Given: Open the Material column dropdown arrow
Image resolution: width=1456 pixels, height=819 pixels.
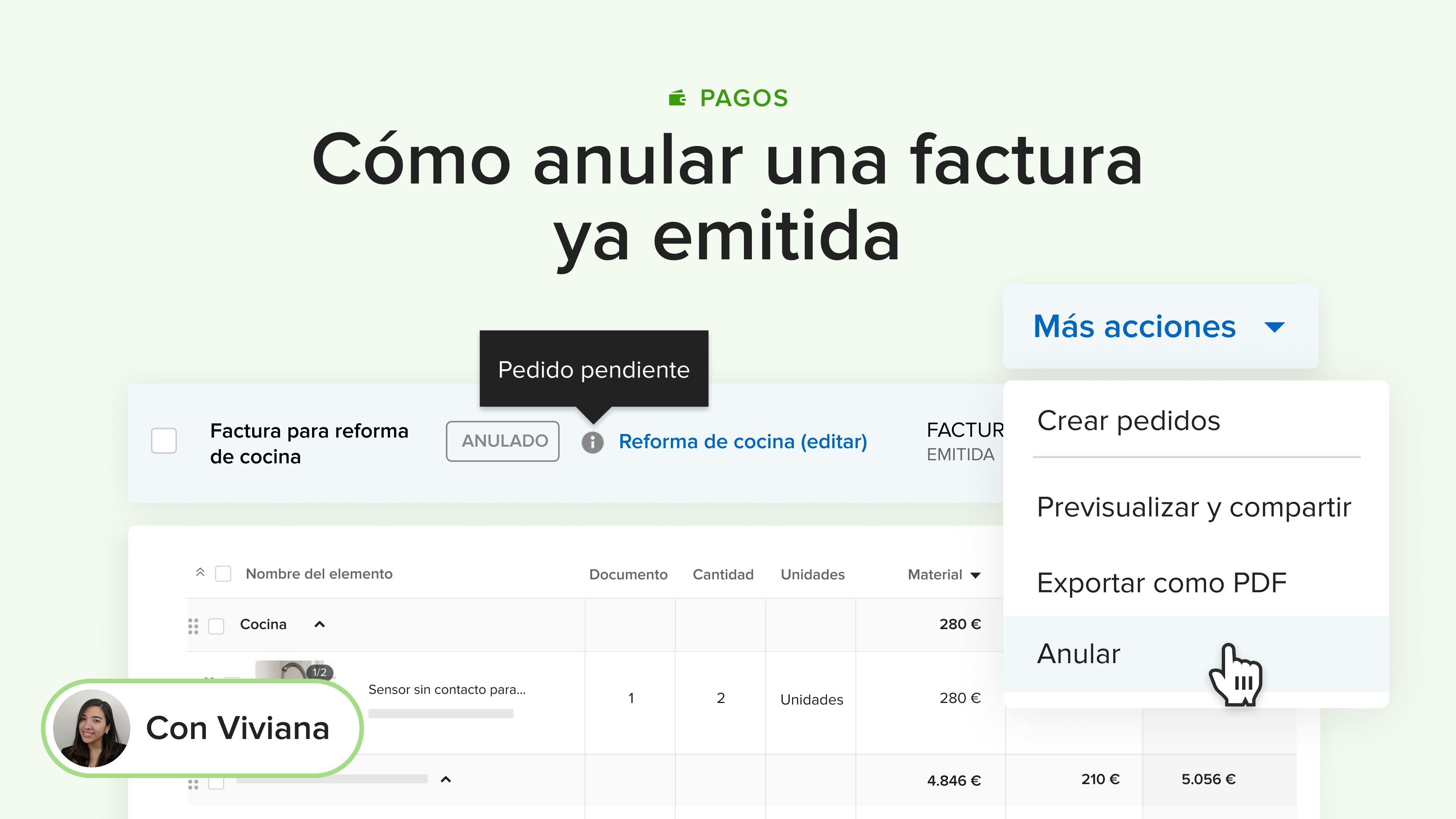Looking at the screenshot, I should [x=975, y=576].
